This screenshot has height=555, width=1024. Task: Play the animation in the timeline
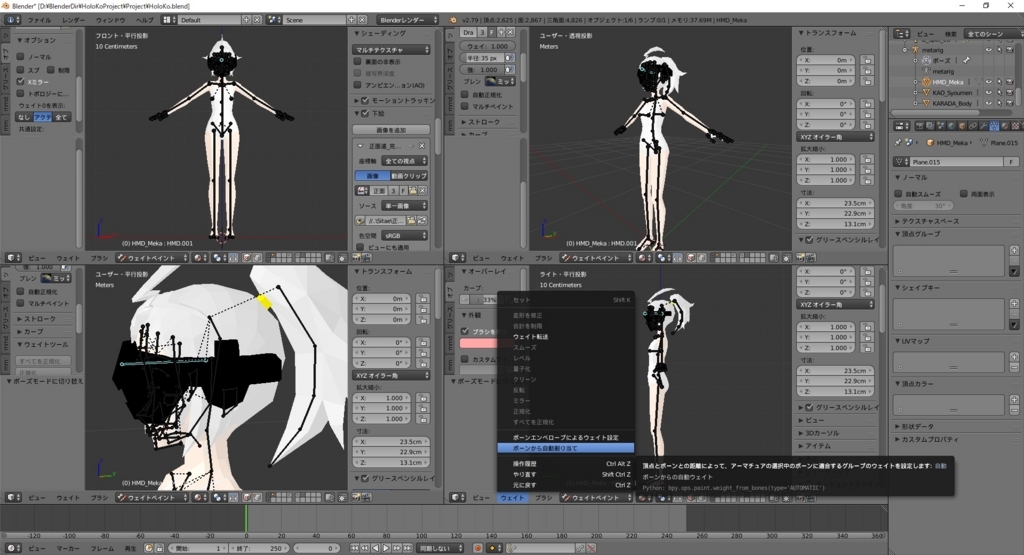pos(386,548)
